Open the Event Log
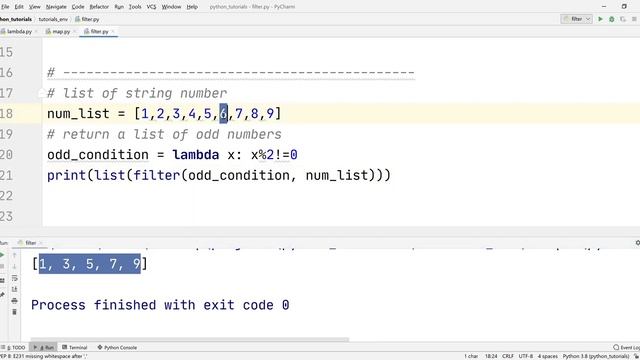 pyautogui.click(x=627, y=347)
